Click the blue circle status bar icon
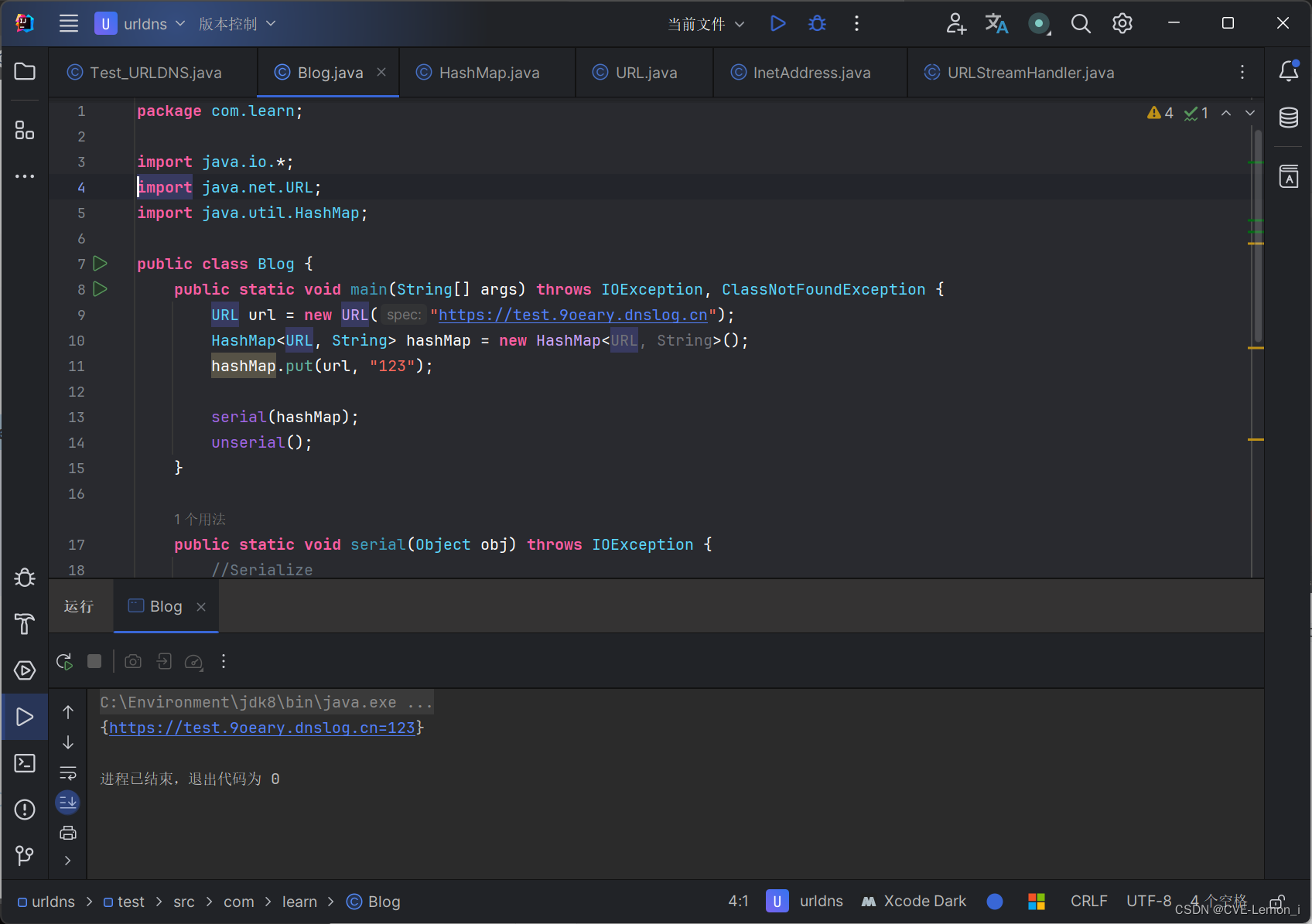The image size is (1312, 924). point(995,901)
